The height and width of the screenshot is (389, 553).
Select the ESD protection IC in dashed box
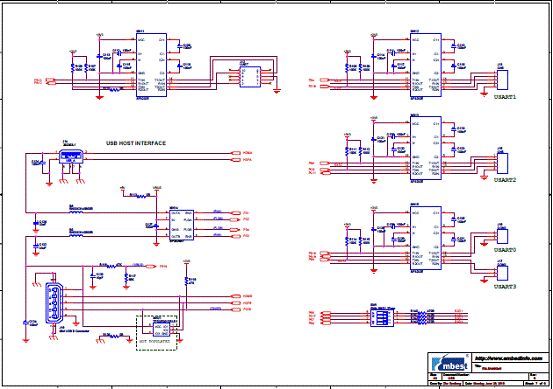click(x=161, y=330)
